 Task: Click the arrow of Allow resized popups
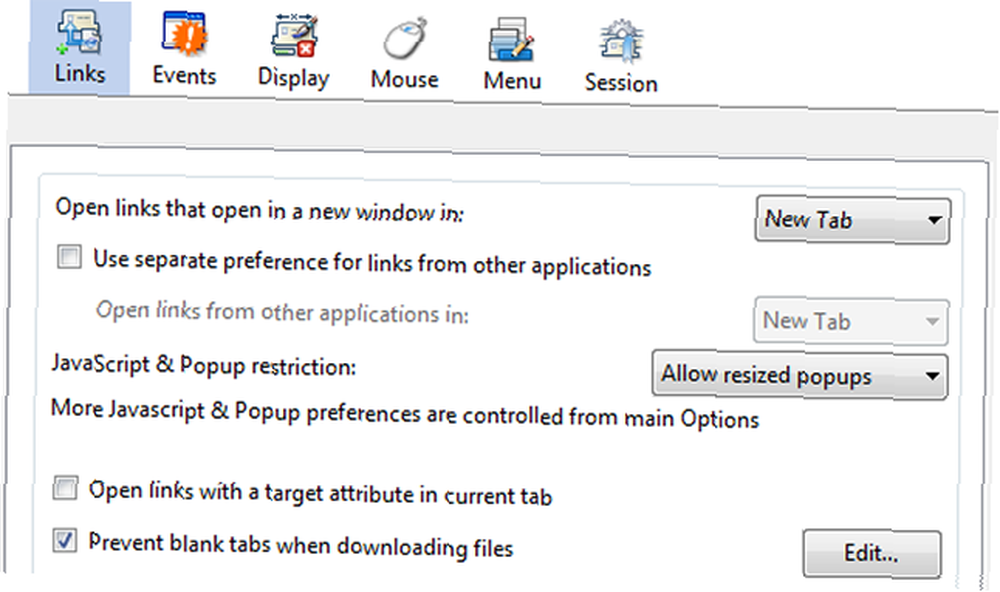click(932, 376)
